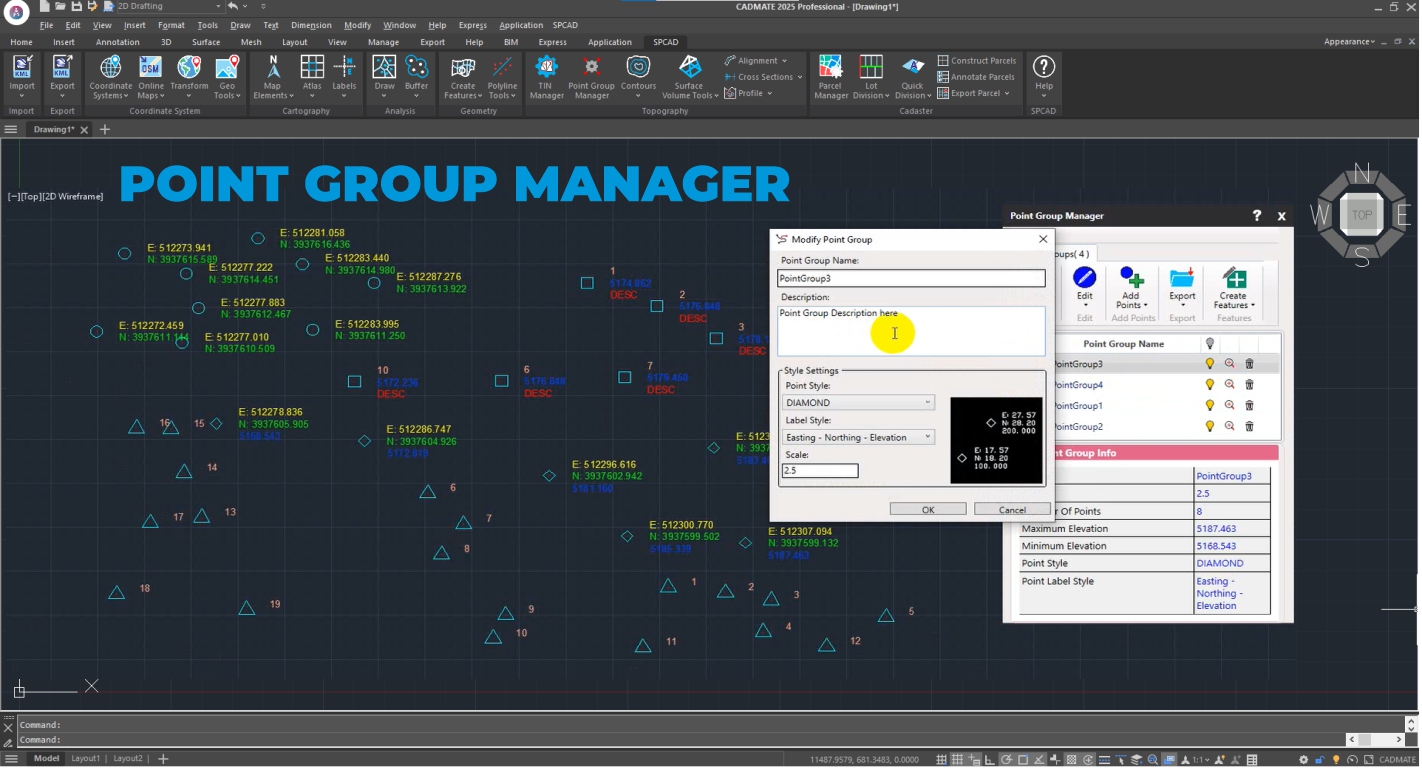Expand the Label Style dropdown
1422x770 pixels.
pos(858,438)
